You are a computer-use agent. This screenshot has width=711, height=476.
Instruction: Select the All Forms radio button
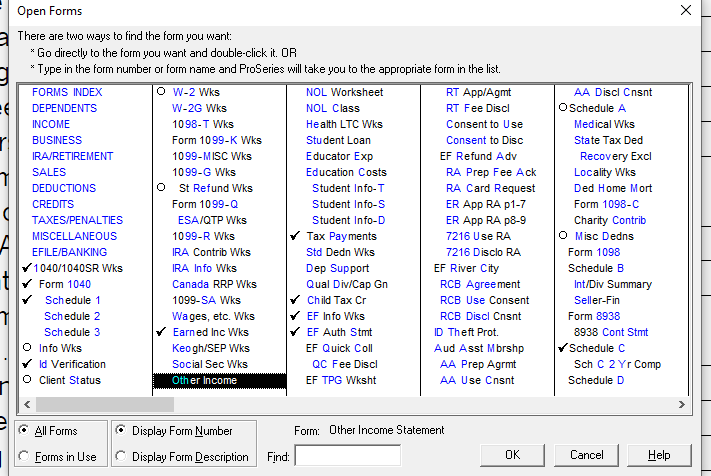click(25, 431)
